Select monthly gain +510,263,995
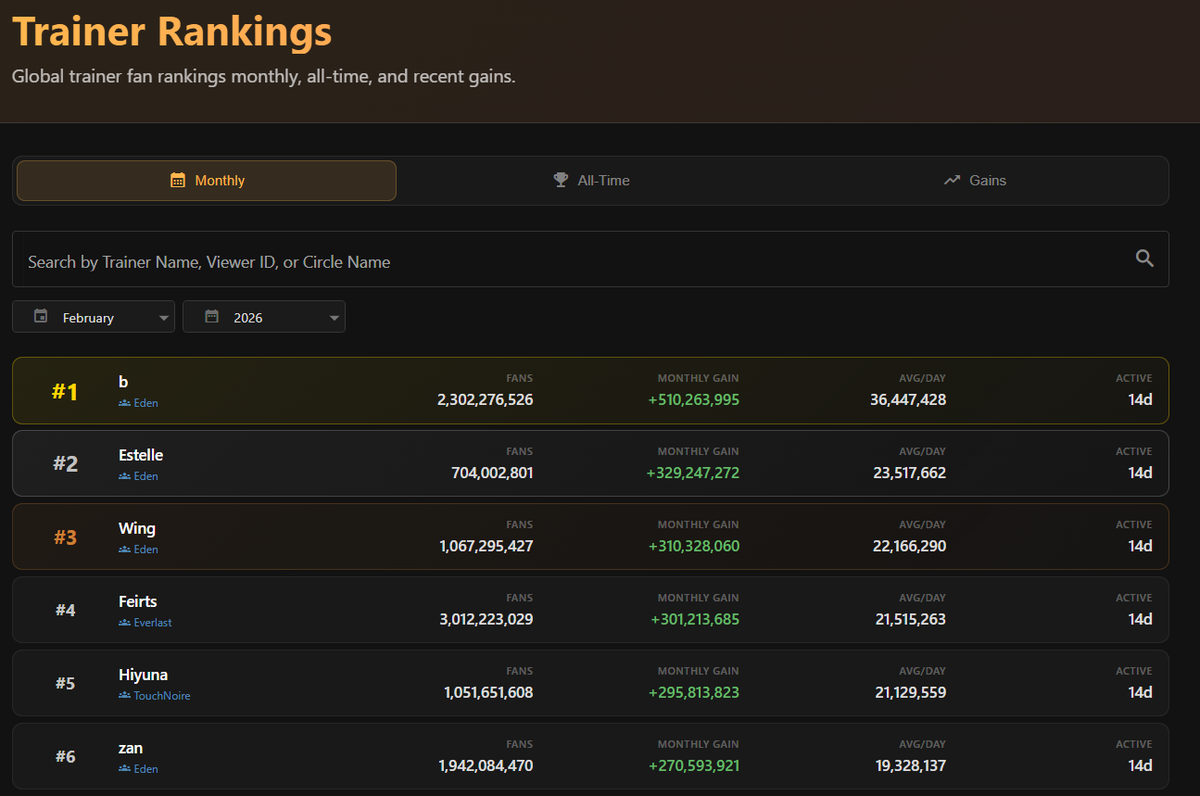 [x=693, y=399]
